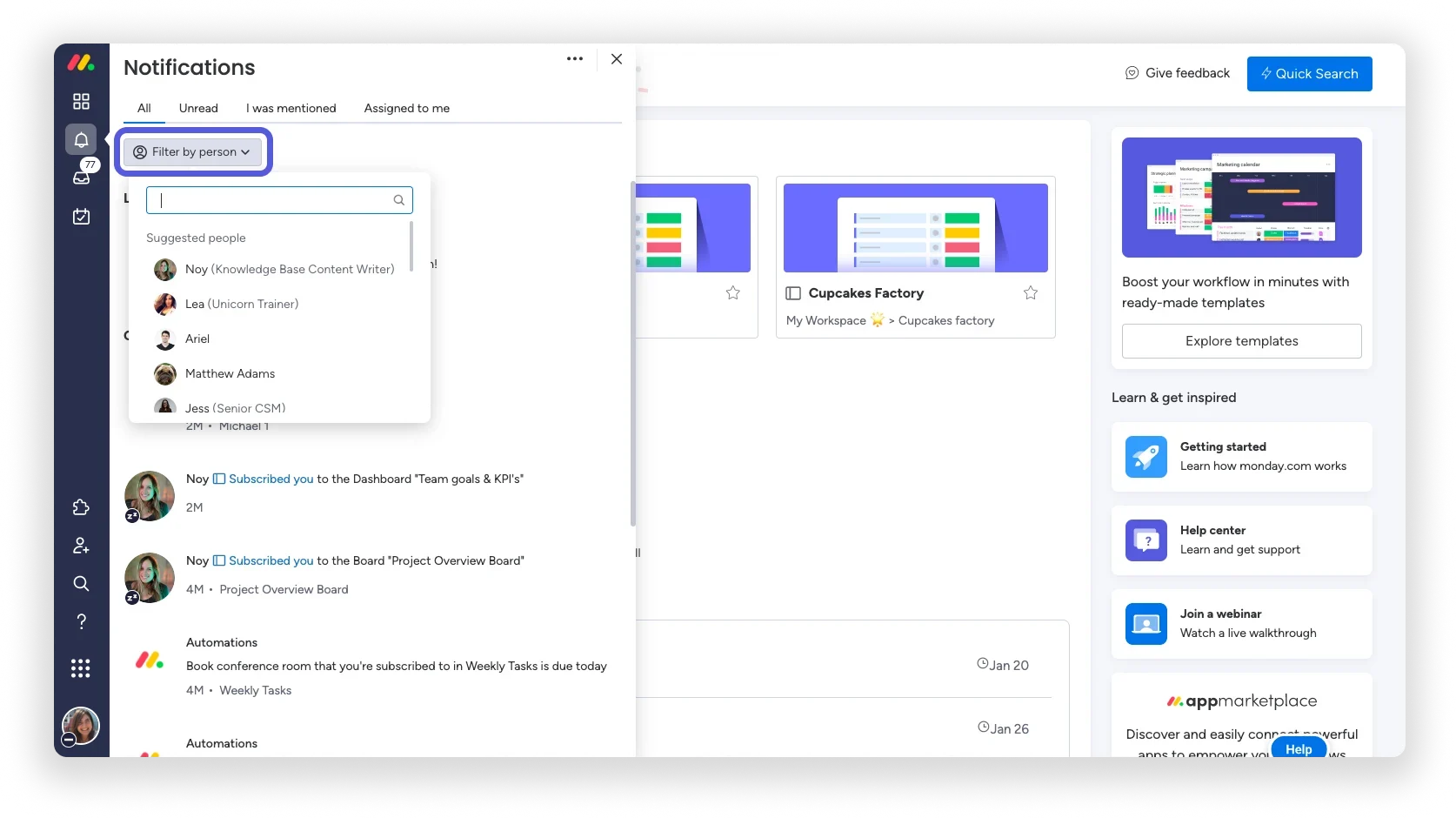Open the workspaces grid icon
This screenshot has width=1456, height=818.
point(81,101)
